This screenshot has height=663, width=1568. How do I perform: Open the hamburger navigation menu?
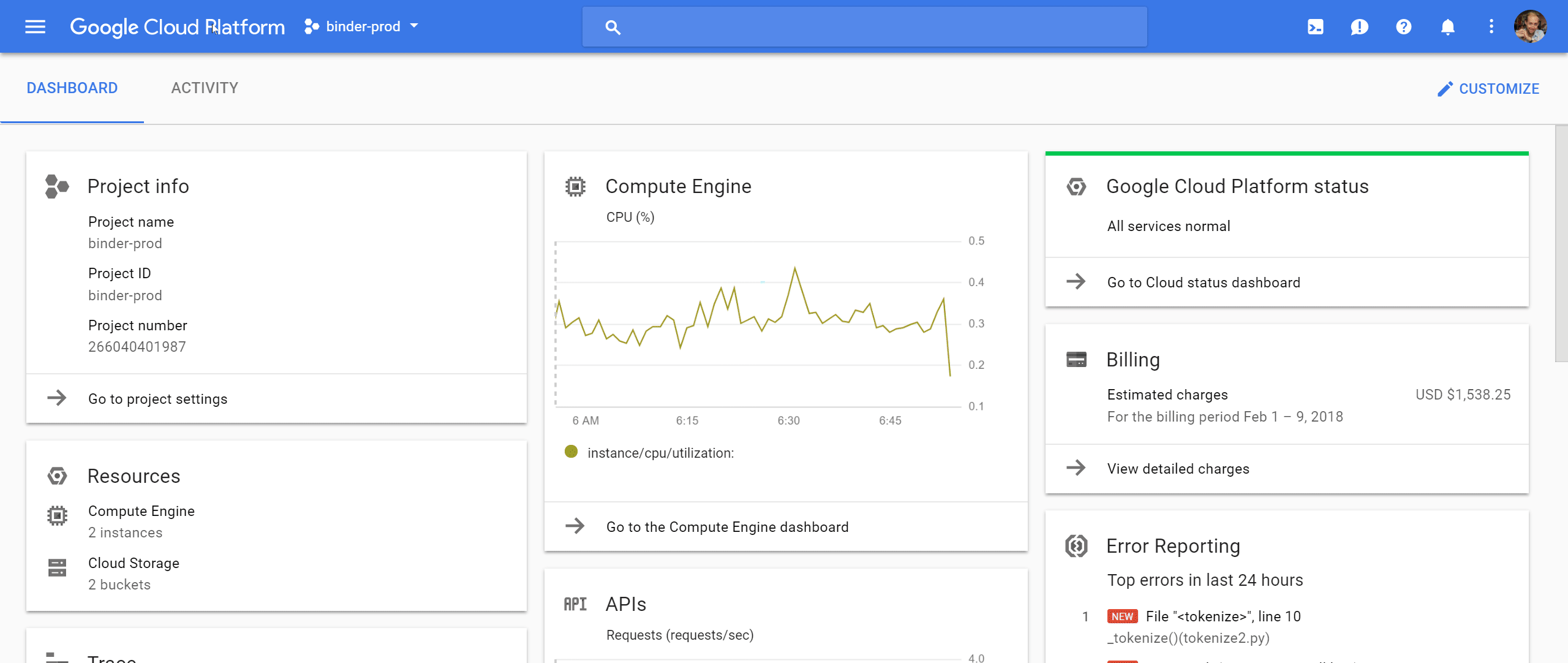tap(35, 26)
